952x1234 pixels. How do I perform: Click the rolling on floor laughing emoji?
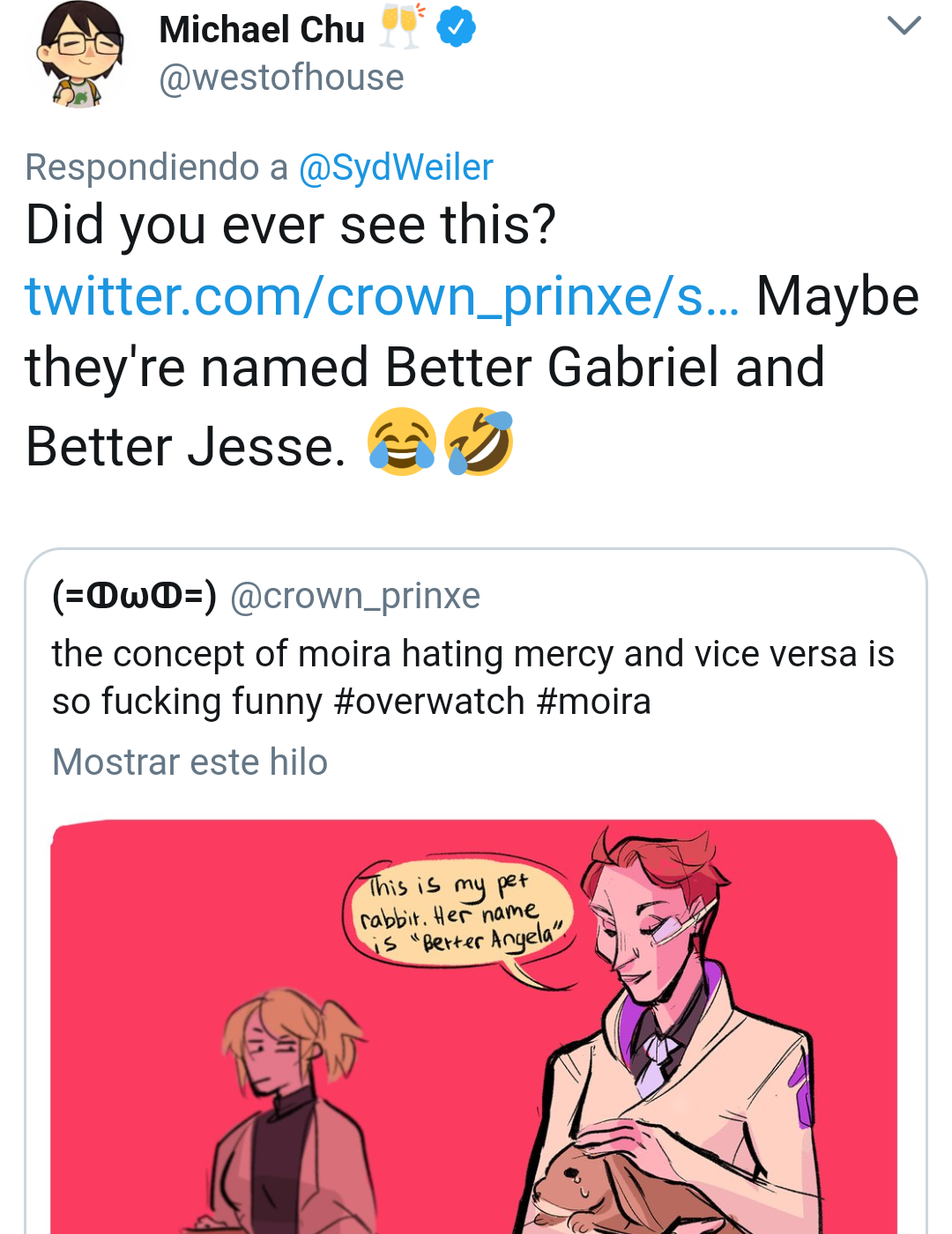pos(479,442)
